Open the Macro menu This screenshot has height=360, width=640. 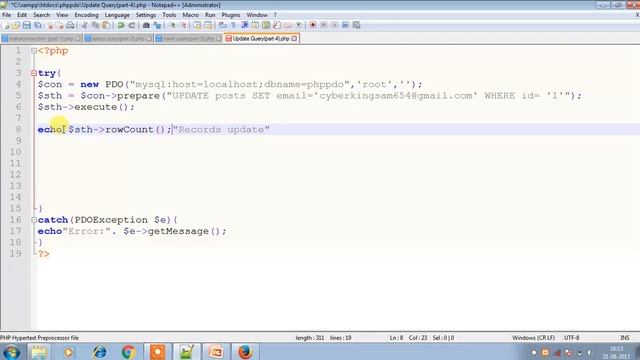(190, 15)
